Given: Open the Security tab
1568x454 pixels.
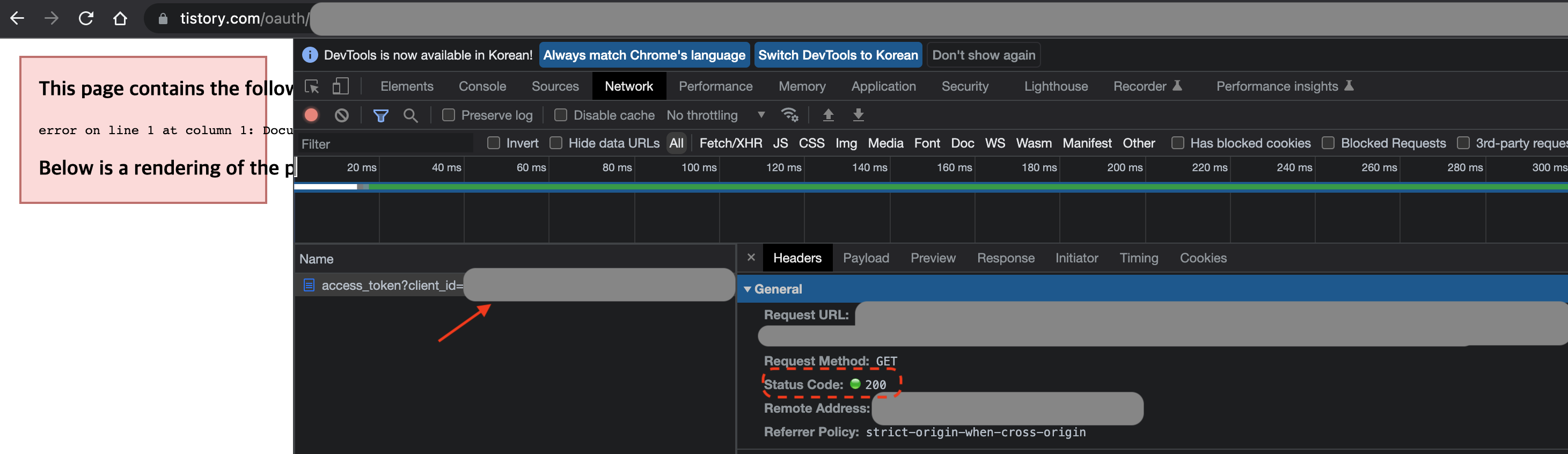Looking at the screenshot, I should click(x=965, y=86).
